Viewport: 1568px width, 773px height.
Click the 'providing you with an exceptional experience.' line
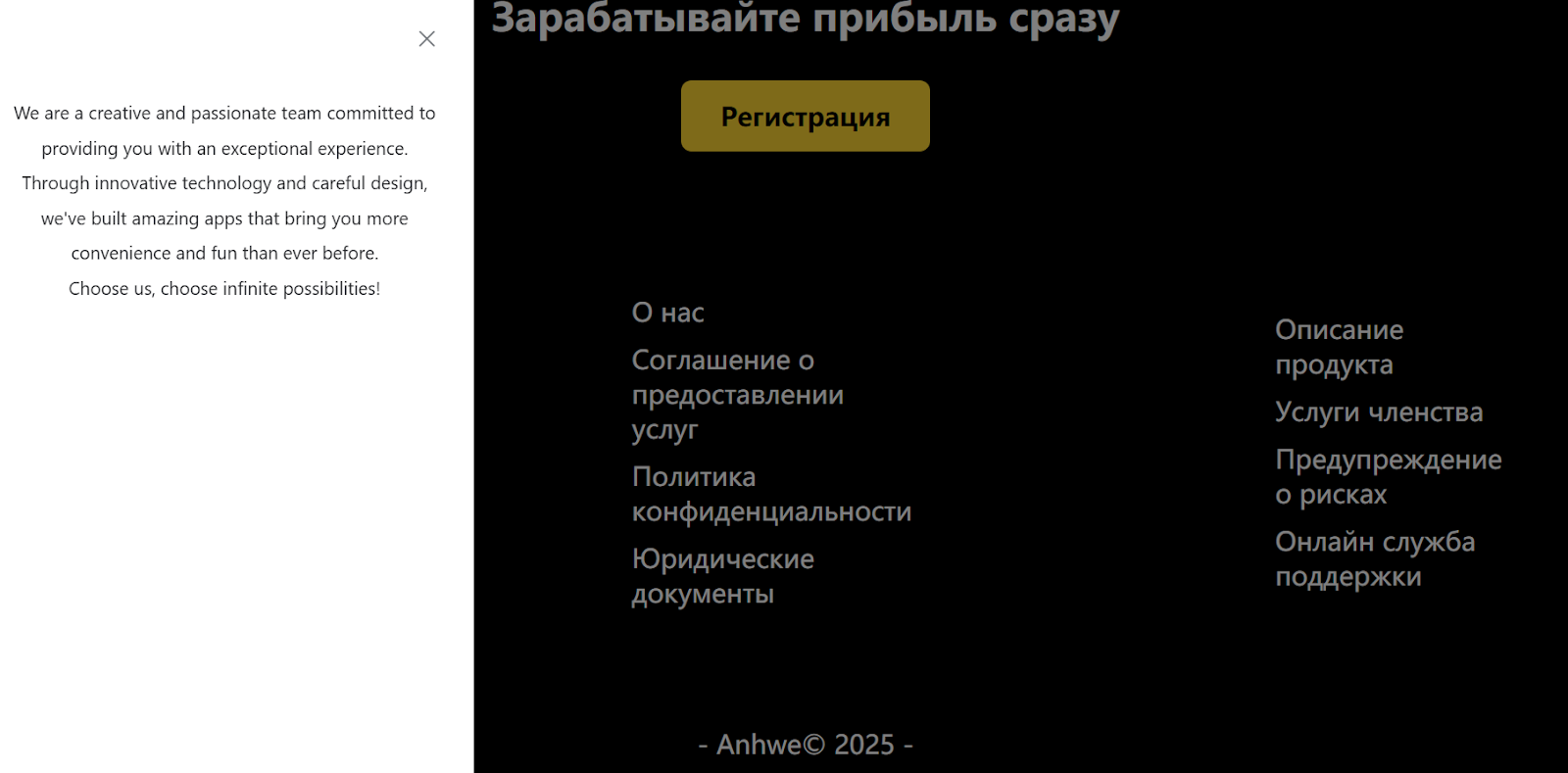tap(224, 149)
